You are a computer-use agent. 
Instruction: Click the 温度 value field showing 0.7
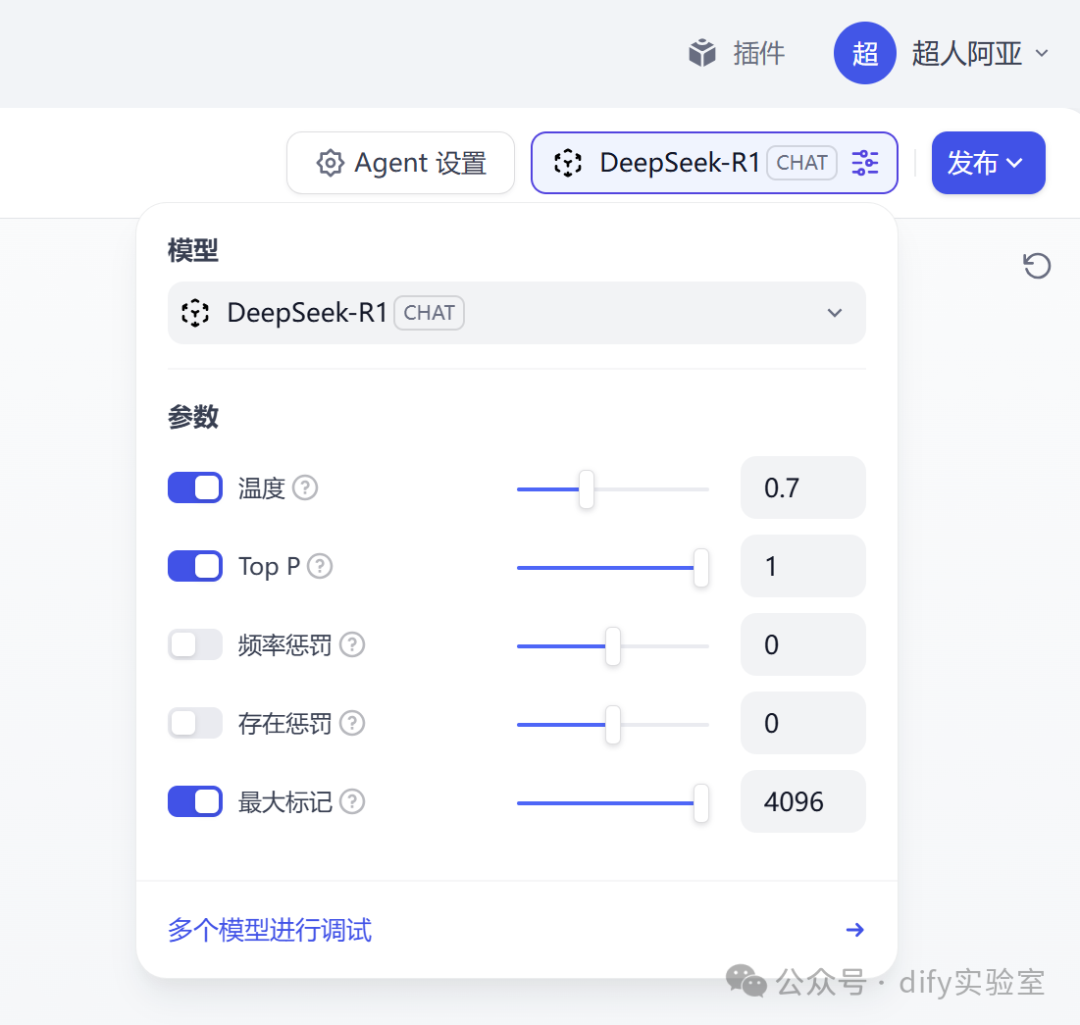click(x=803, y=488)
